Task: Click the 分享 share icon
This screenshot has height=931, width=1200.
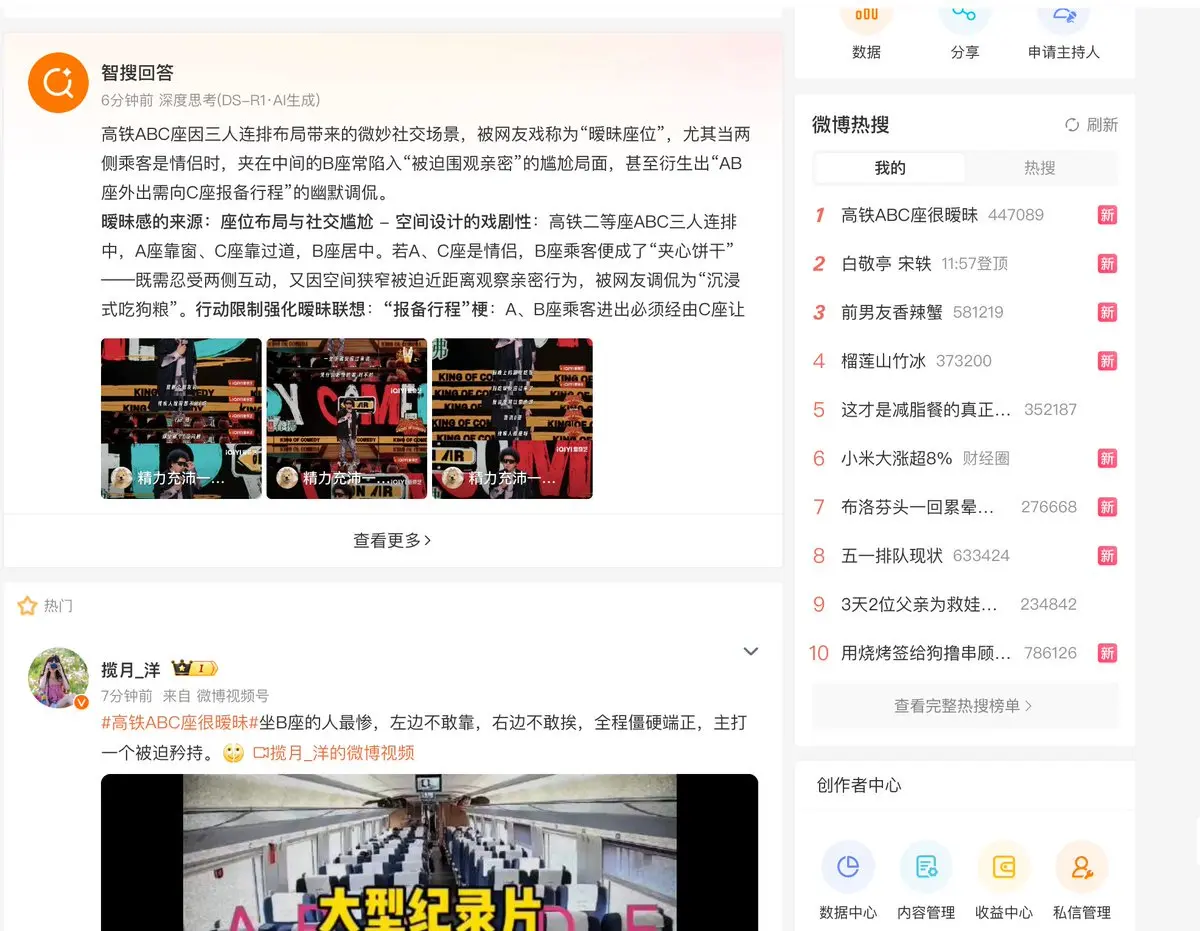Action: point(964,18)
